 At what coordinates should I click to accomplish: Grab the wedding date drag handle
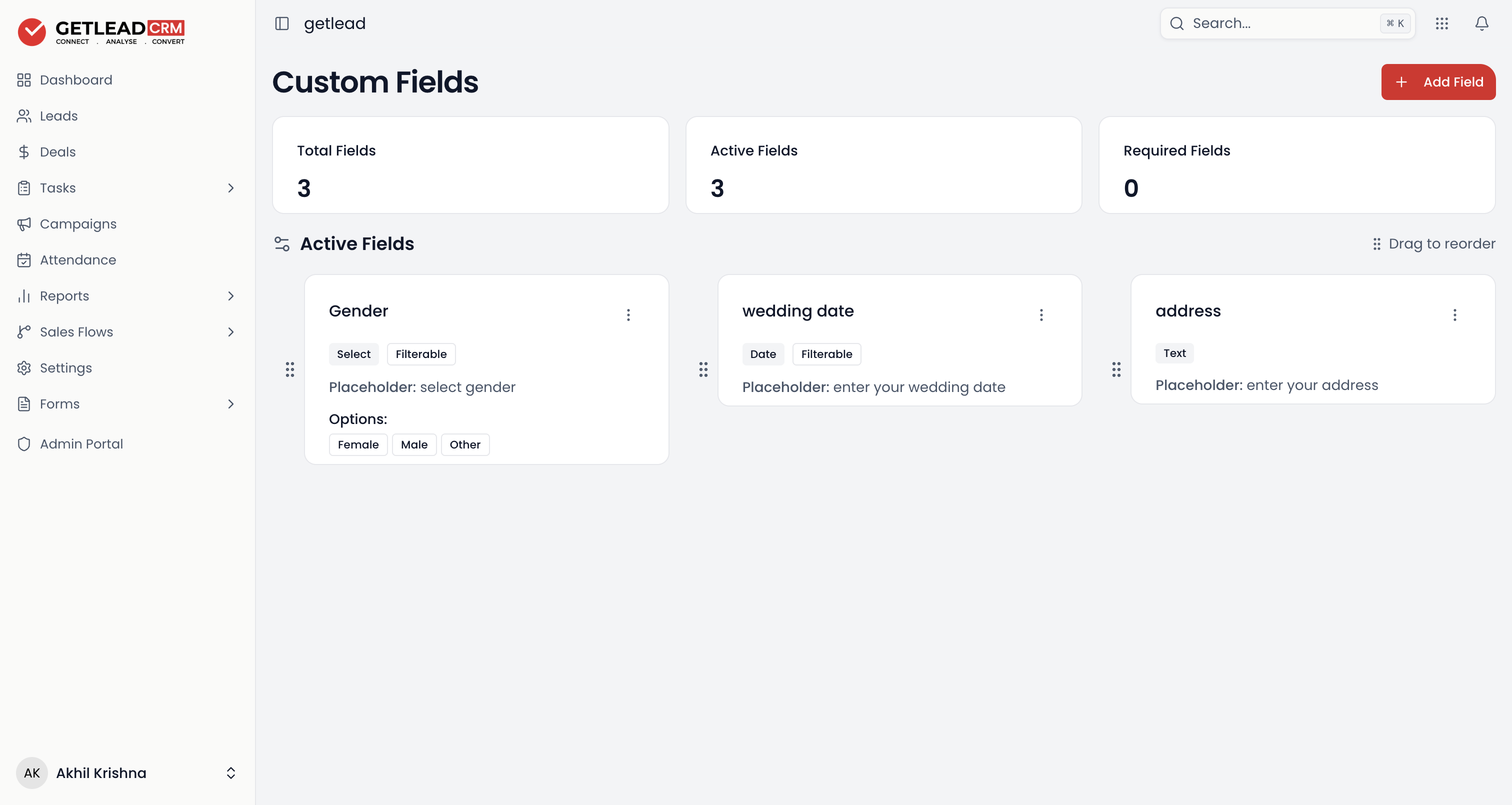point(703,369)
